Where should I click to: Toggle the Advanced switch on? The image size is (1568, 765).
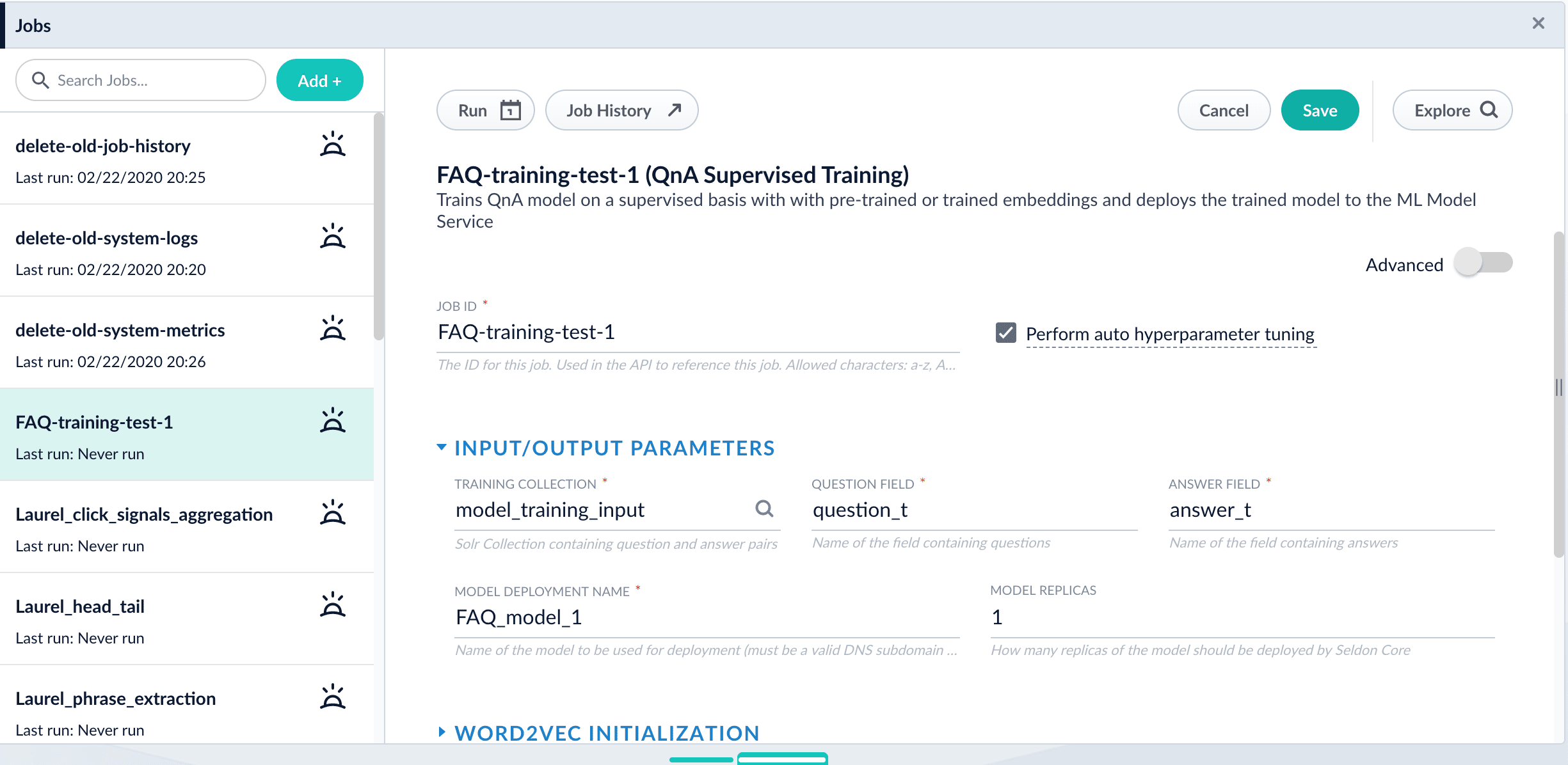point(1482,263)
